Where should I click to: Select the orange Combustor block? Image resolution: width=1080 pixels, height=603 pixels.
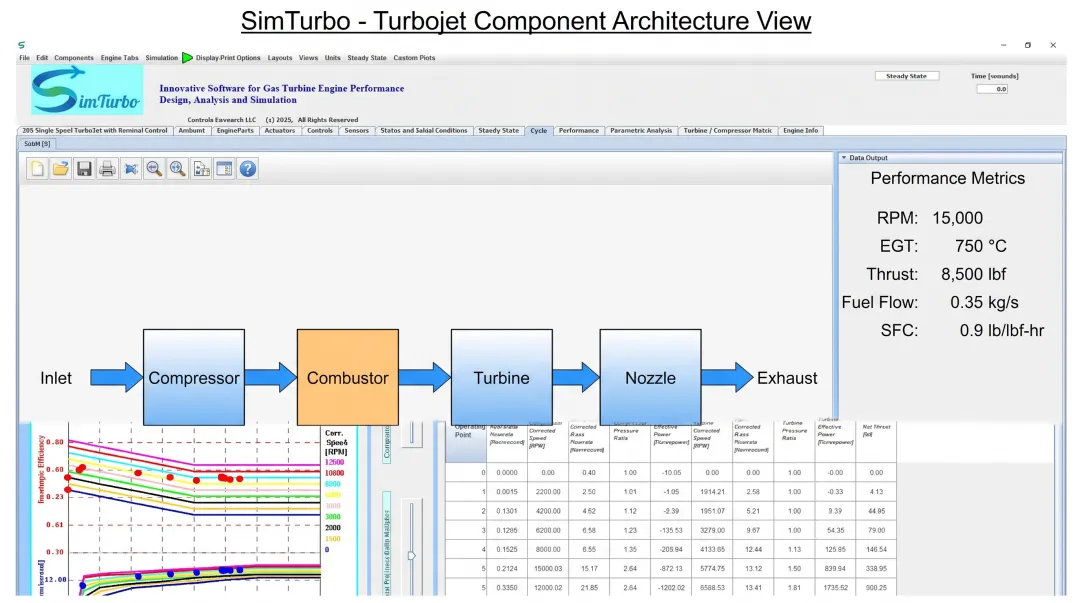click(x=347, y=377)
